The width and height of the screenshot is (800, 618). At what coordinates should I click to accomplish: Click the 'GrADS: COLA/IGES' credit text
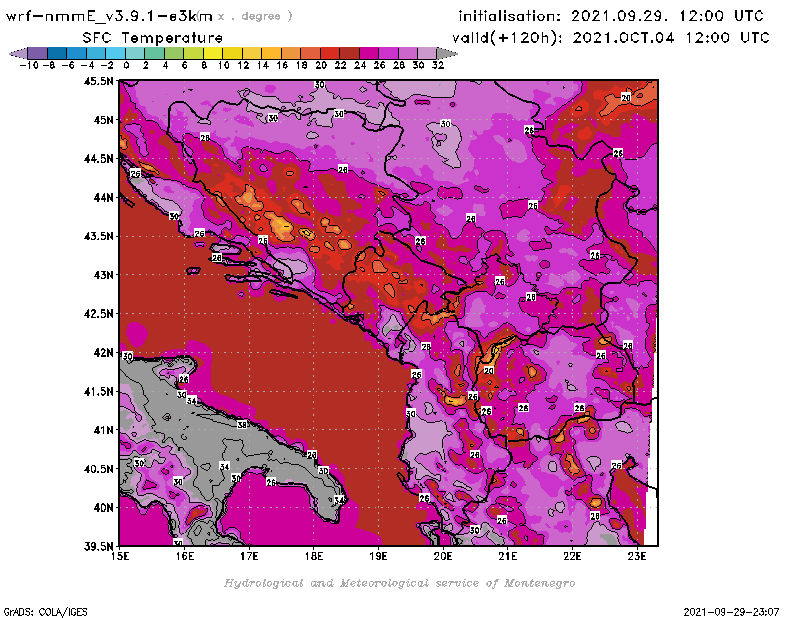[x=46, y=612]
